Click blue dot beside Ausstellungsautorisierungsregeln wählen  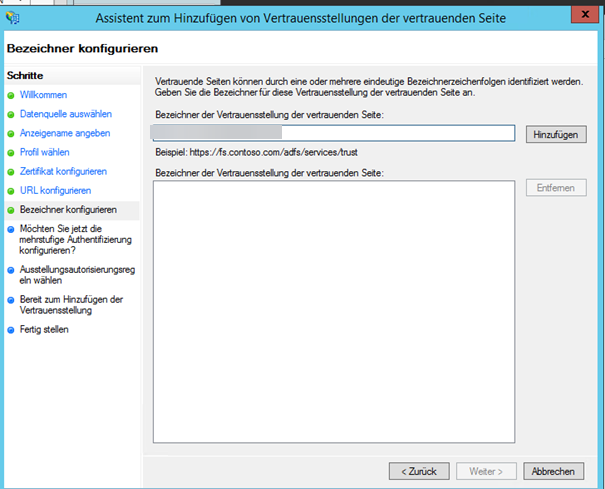click(11, 270)
